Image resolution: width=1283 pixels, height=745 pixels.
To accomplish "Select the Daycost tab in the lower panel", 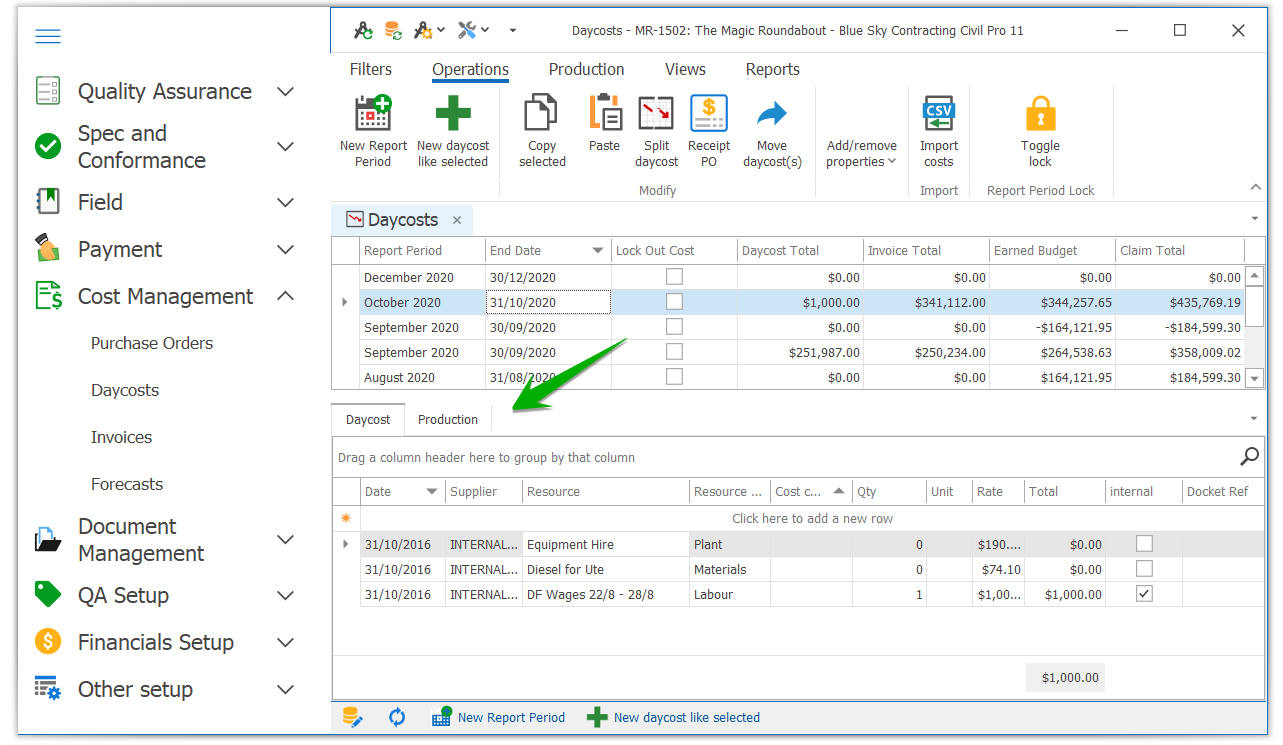I will pos(368,419).
